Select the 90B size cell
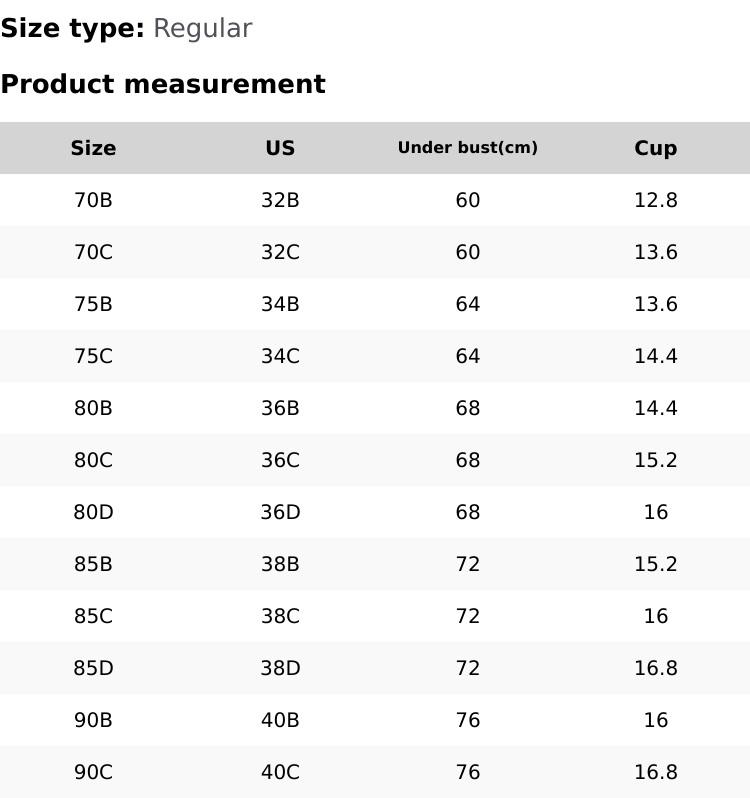This screenshot has height=798, width=750. coord(93,720)
